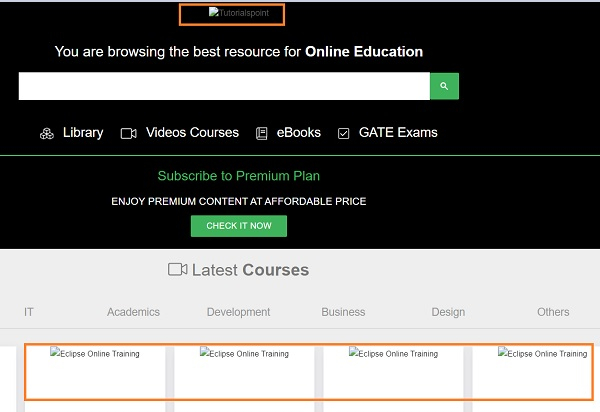This screenshot has width=600, height=412.
Task: Switch to the Business tab
Action: click(343, 312)
